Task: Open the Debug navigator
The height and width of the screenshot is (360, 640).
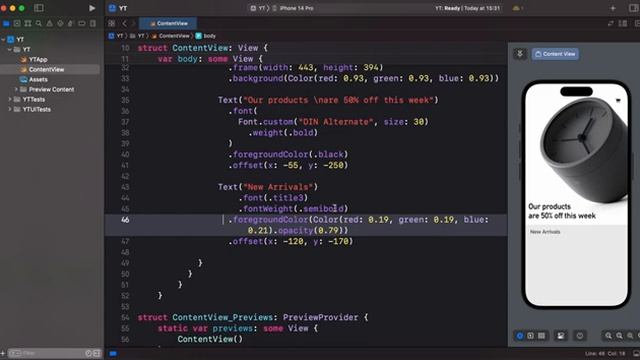Action: tap(71, 24)
